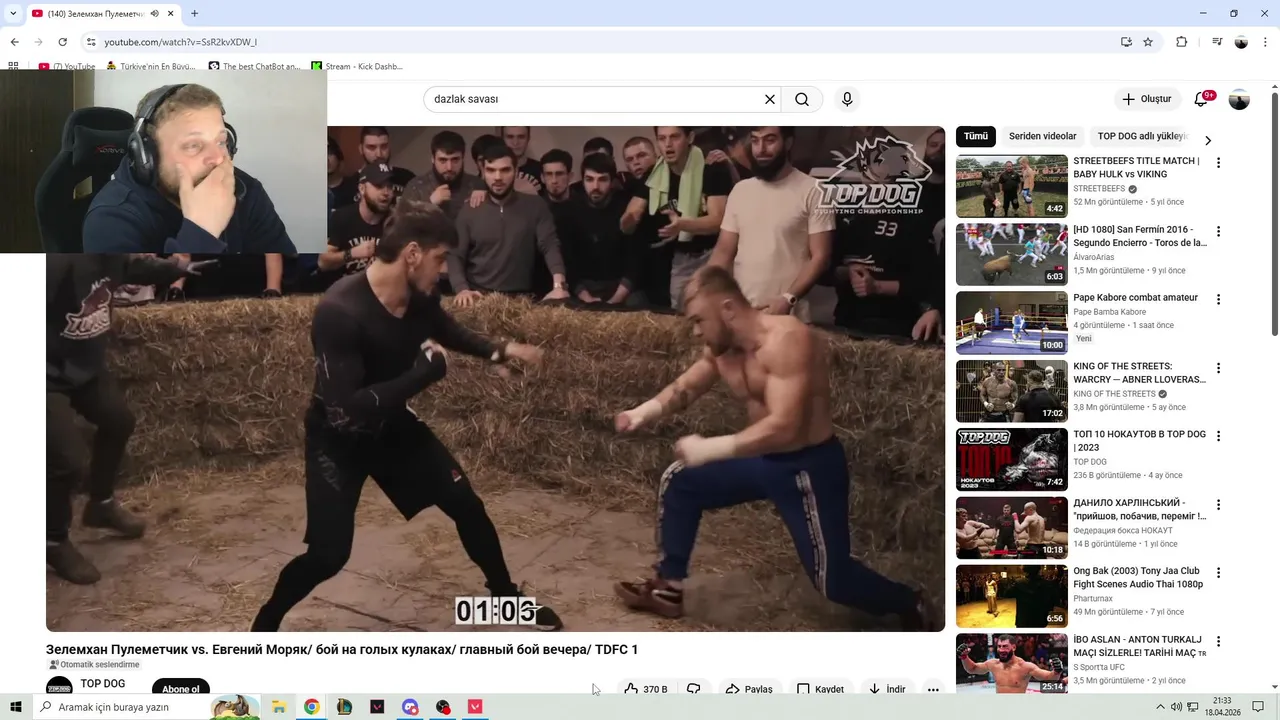The width and height of the screenshot is (1280, 720).
Task: Open KING OF THE STREETS: WARCRY title link
Action: pos(1139,373)
